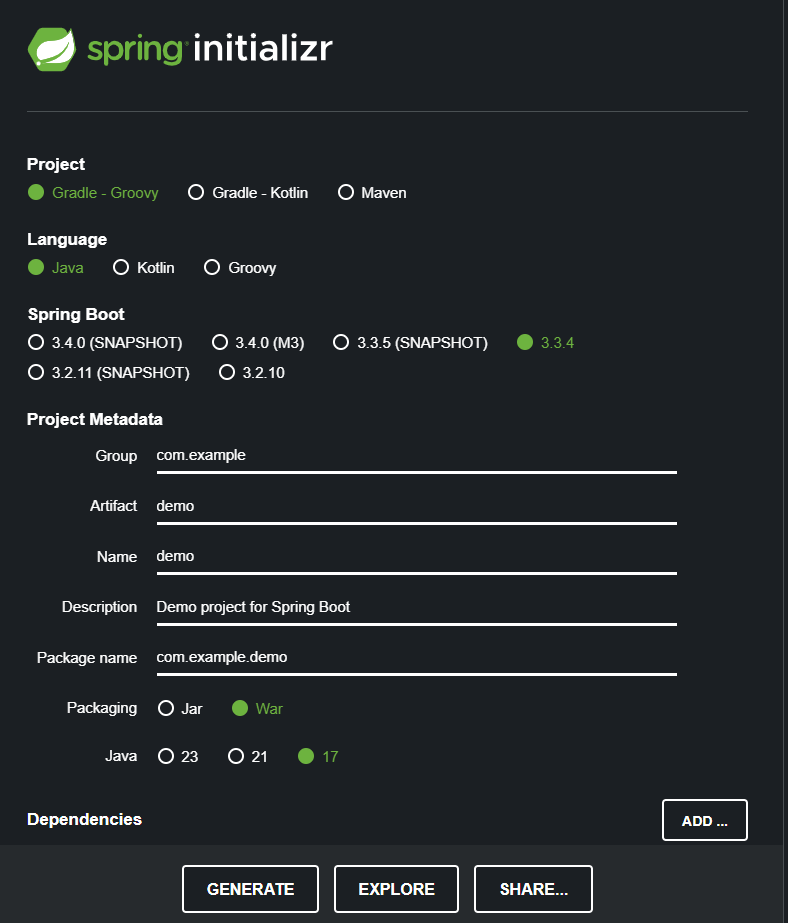Choose Maven as project type
This screenshot has height=923, width=788.
[372, 192]
